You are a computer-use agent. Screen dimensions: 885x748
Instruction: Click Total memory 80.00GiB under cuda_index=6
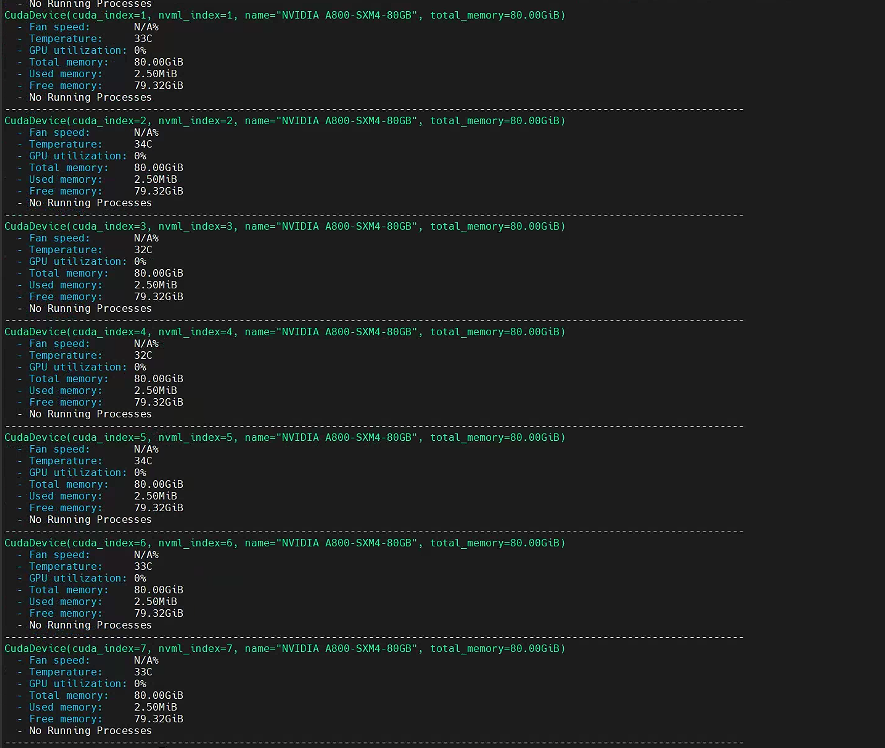pyautogui.click(x=106, y=590)
